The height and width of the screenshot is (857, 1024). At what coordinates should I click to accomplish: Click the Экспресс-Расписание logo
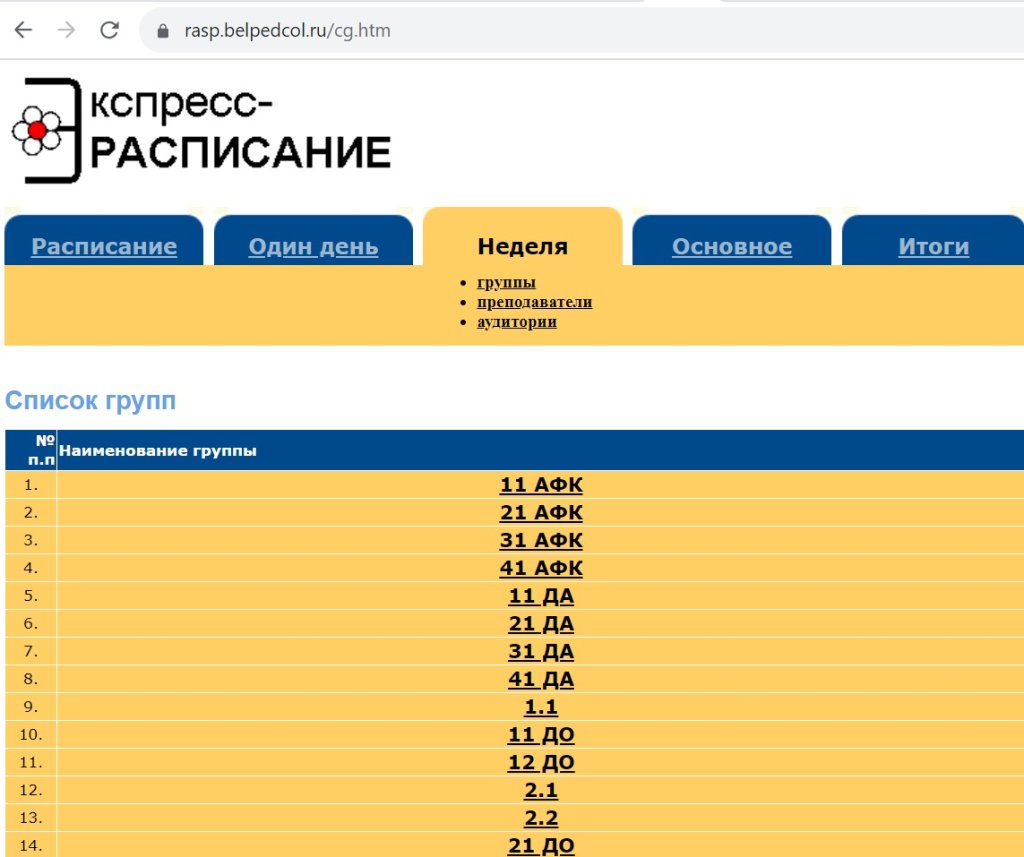201,131
